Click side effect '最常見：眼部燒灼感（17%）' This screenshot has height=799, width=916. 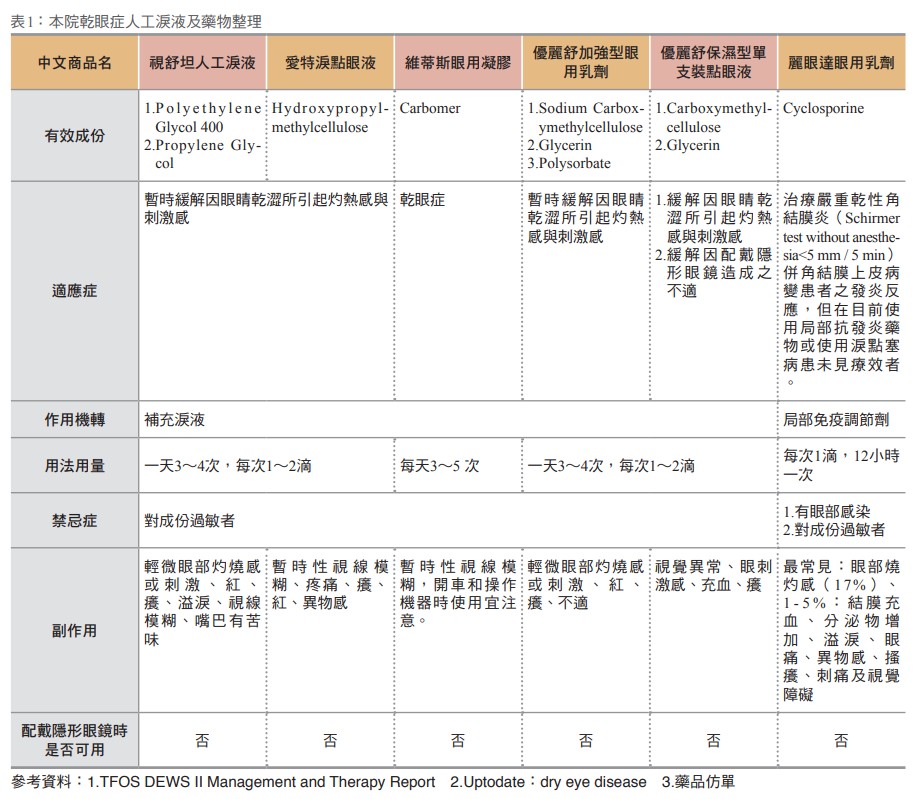point(841,575)
